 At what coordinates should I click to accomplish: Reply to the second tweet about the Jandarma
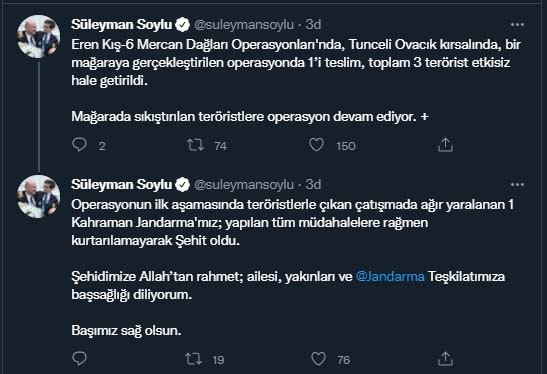coord(79,359)
